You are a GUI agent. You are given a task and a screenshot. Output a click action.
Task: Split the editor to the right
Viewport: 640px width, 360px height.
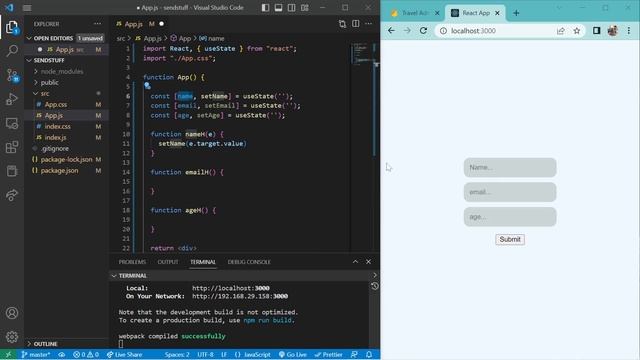[356, 24]
